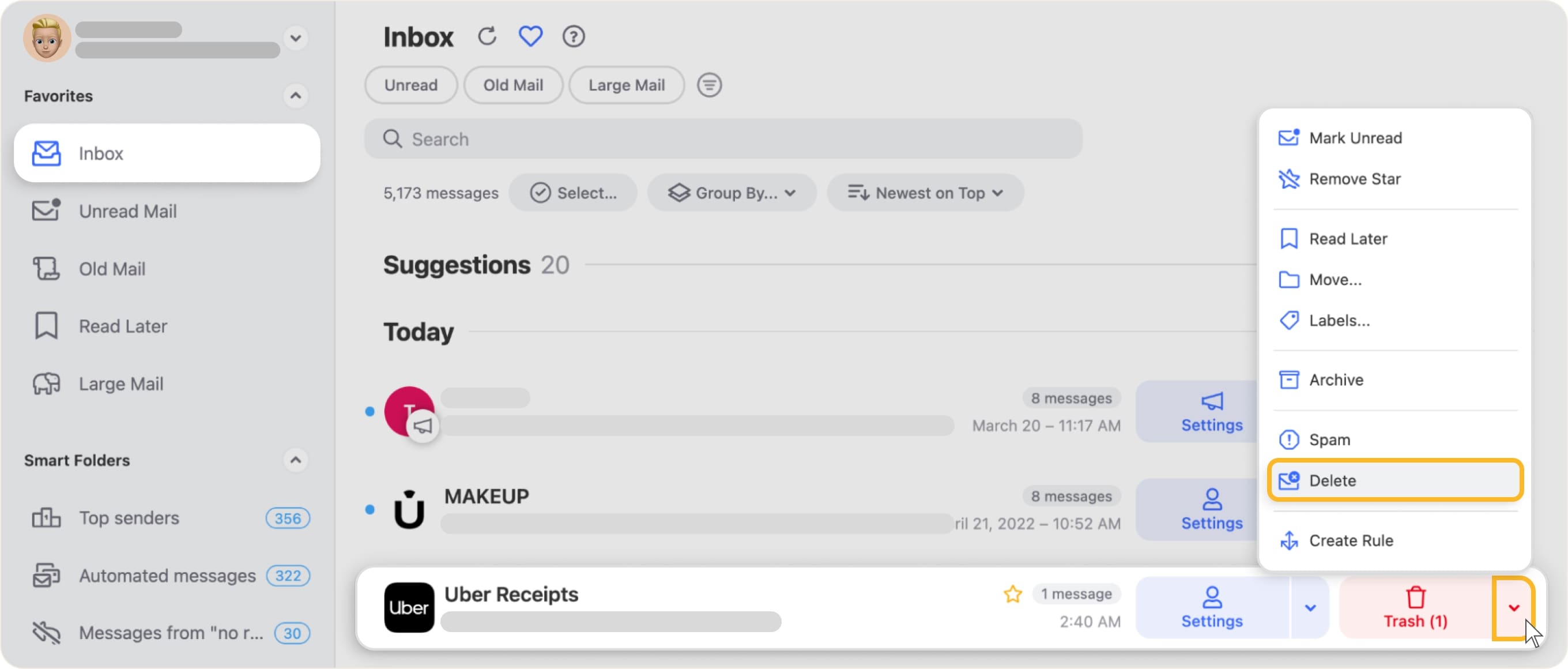
Task: Click the refresh icon next to Inbox
Action: tap(487, 36)
